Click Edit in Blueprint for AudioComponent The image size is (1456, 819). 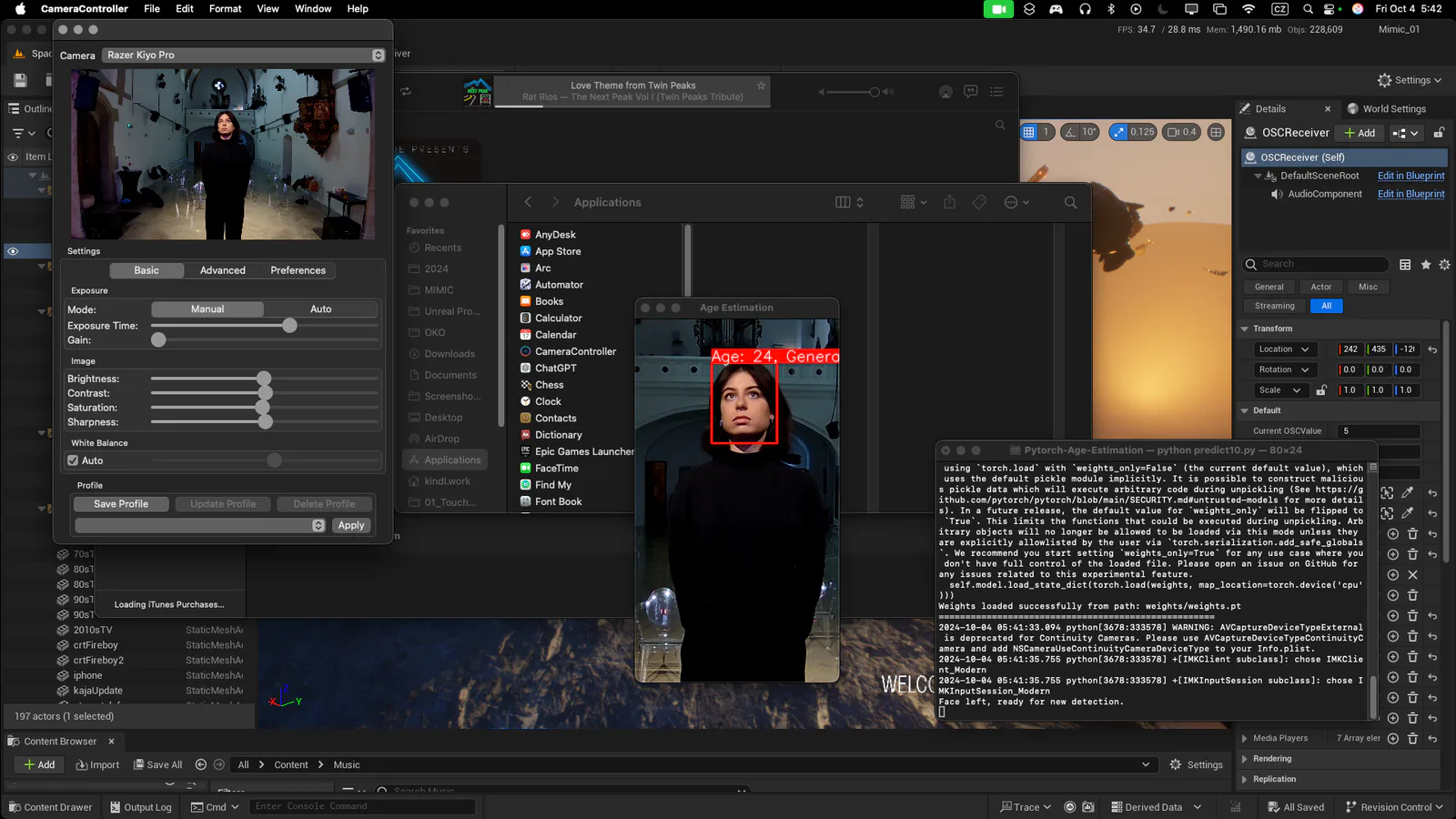click(x=1410, y=194)
